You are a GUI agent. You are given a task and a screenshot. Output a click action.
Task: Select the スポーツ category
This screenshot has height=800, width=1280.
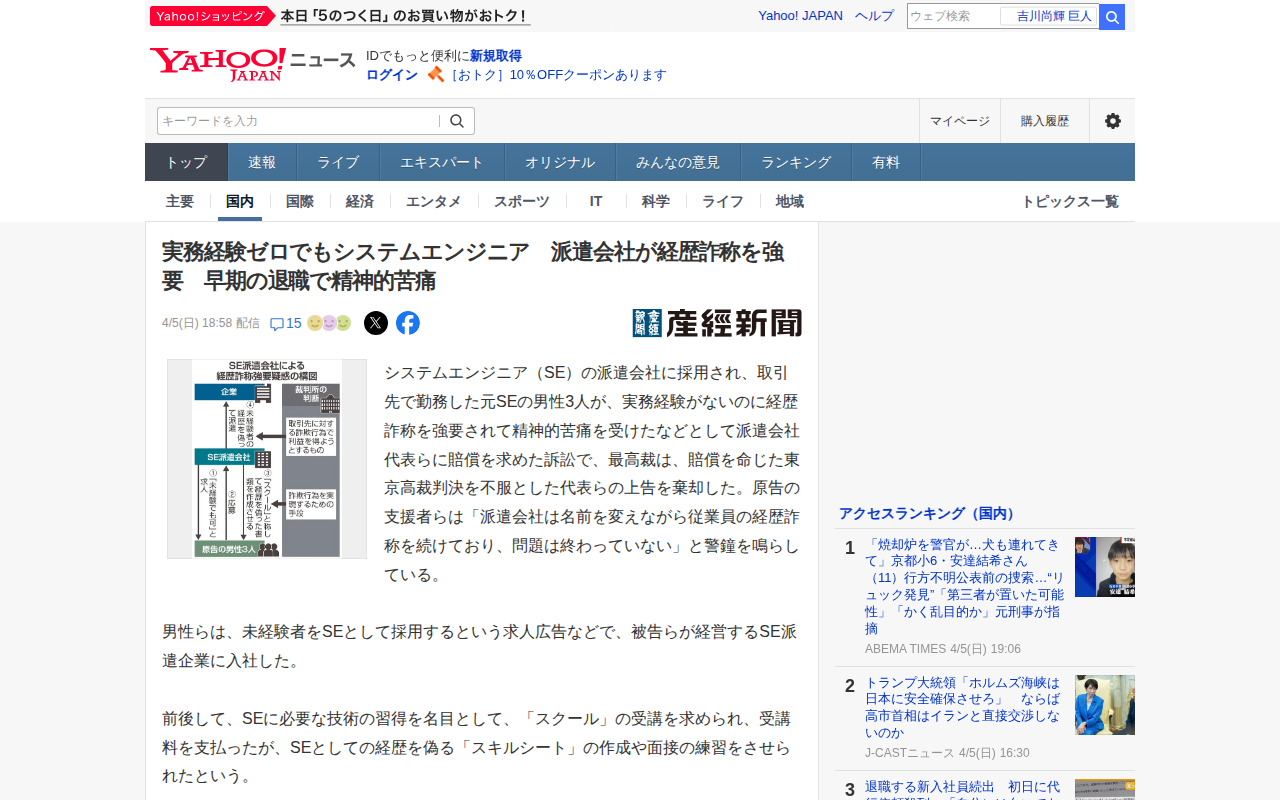[x=522, y=201]
